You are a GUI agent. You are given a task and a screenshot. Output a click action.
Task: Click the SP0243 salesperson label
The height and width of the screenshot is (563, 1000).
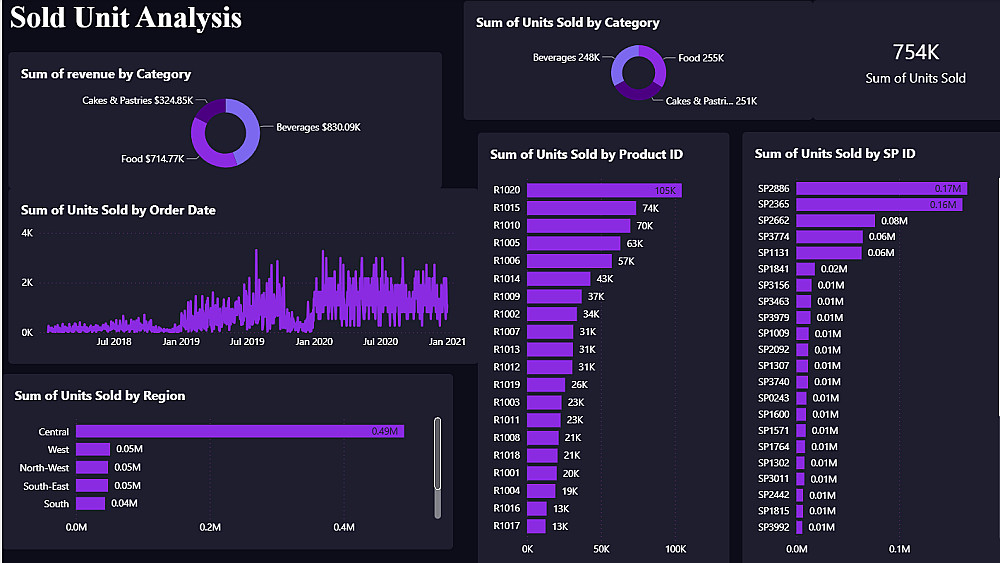774,398
